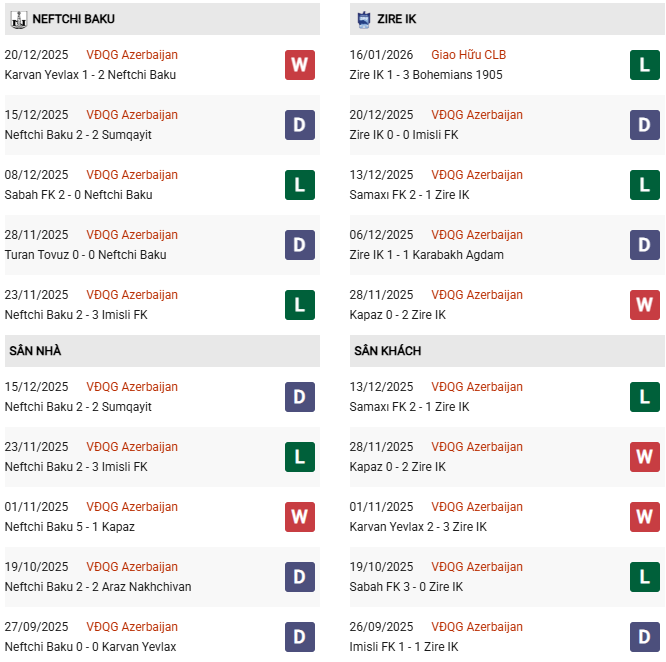Click L badge for Sabah FK 3-0 Zire IK

click(x=645, y=577)
